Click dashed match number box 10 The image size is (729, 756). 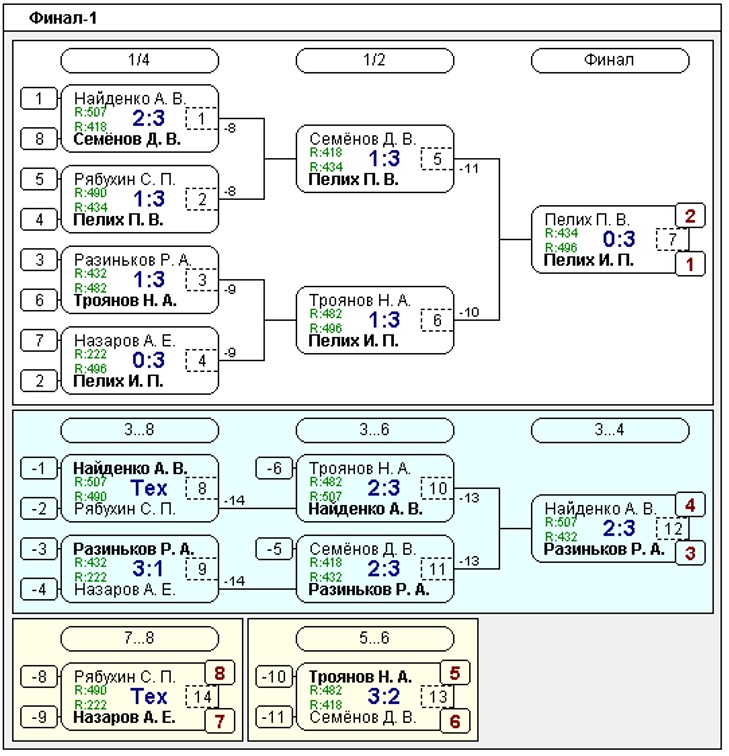click(437, 488)
